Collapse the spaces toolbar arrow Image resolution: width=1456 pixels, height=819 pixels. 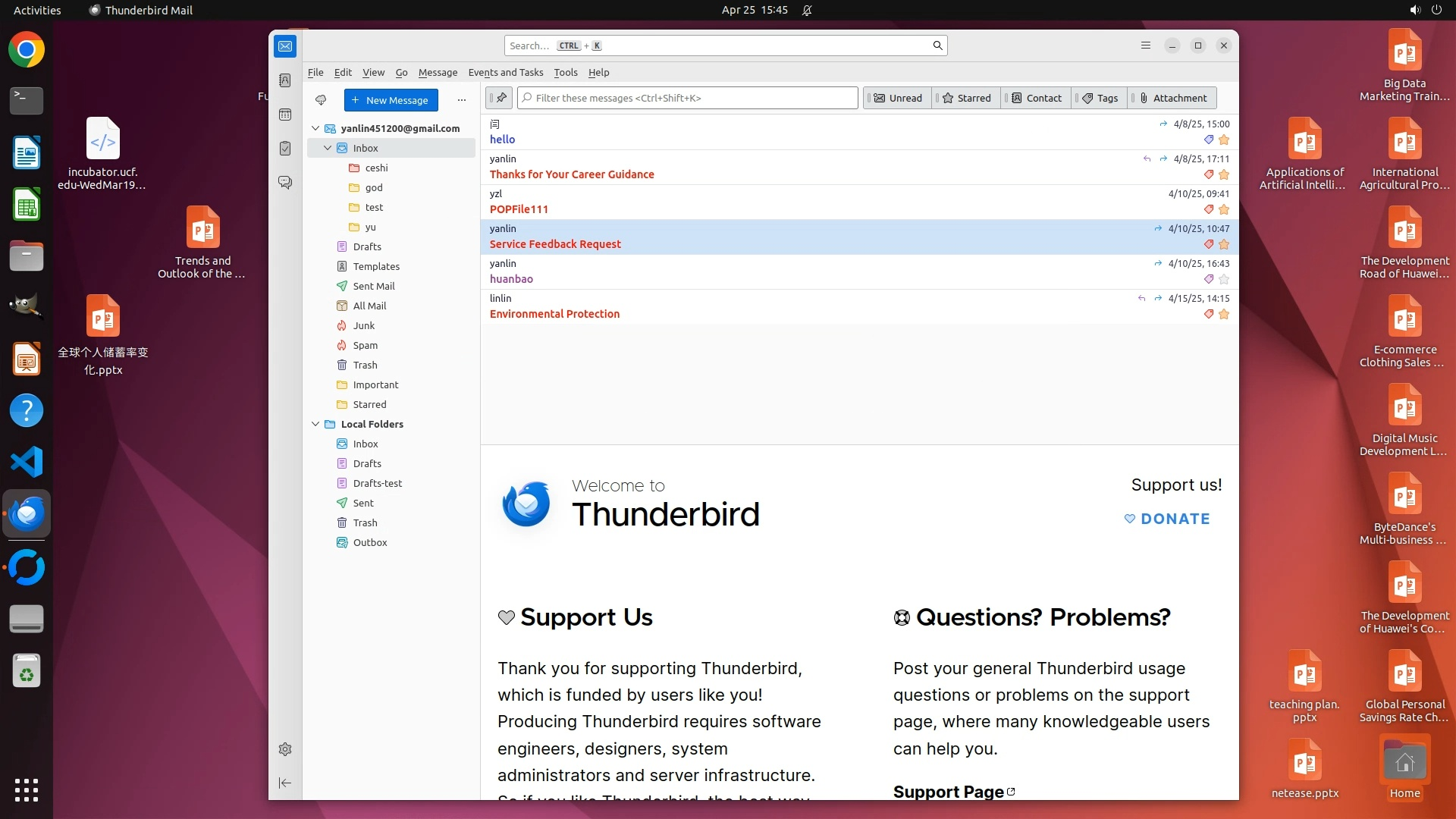[x=285, y=783]
